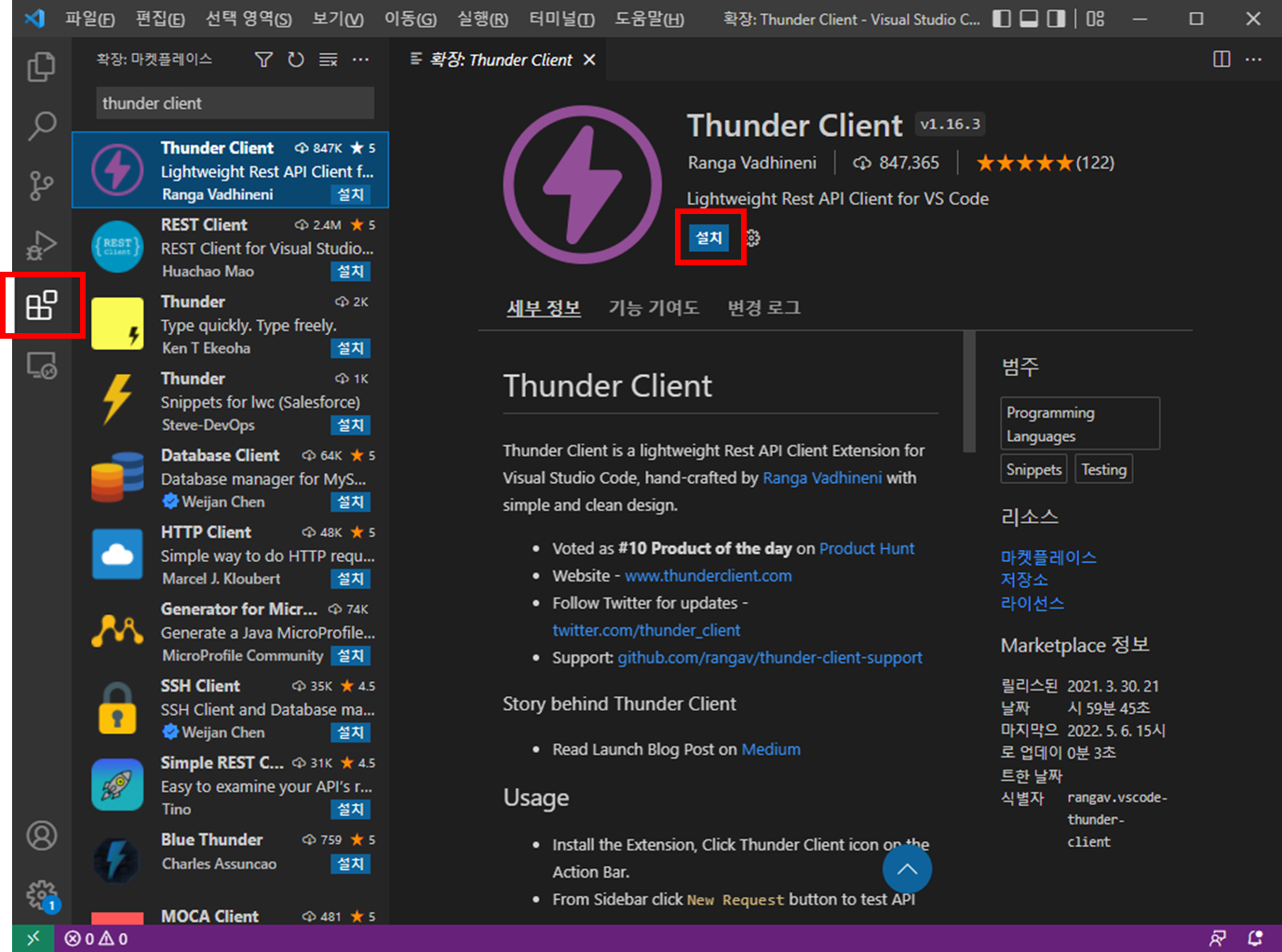Open the Remote Explorer icon

coord(41,366)
